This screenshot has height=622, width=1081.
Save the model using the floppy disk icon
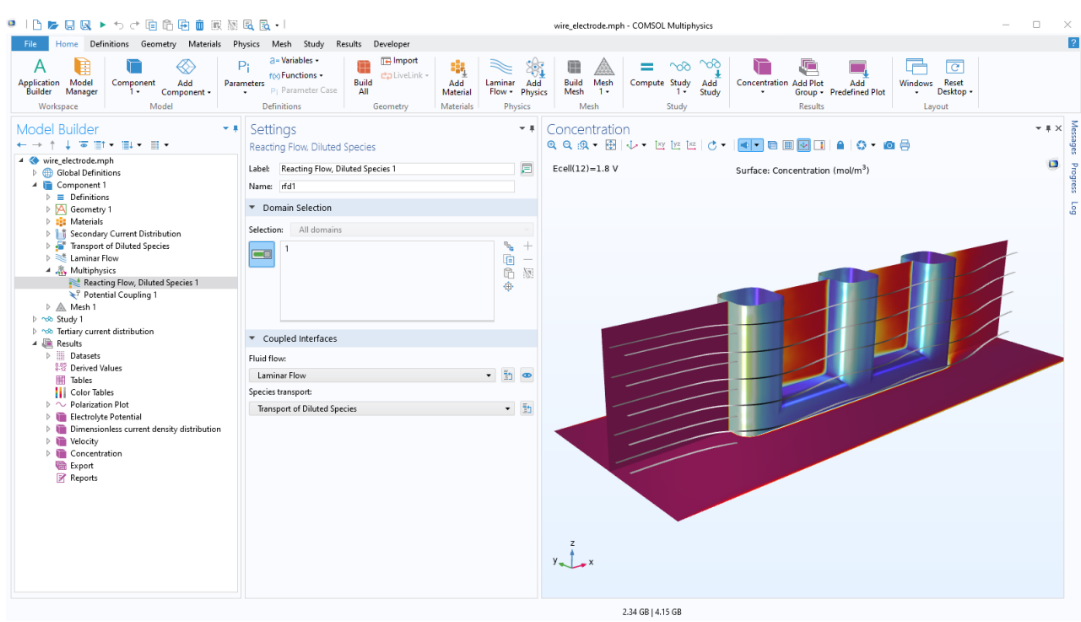(70, 26)
